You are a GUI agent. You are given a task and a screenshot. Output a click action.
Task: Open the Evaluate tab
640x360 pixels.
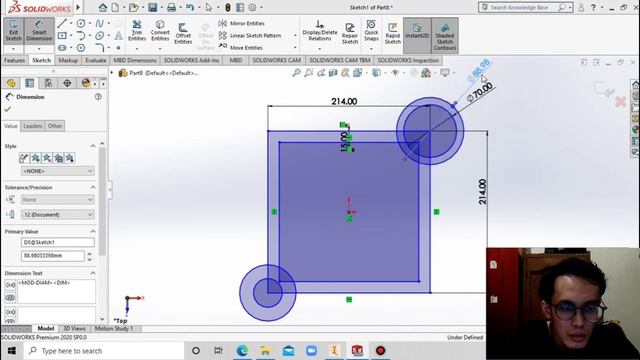[96, 60]
